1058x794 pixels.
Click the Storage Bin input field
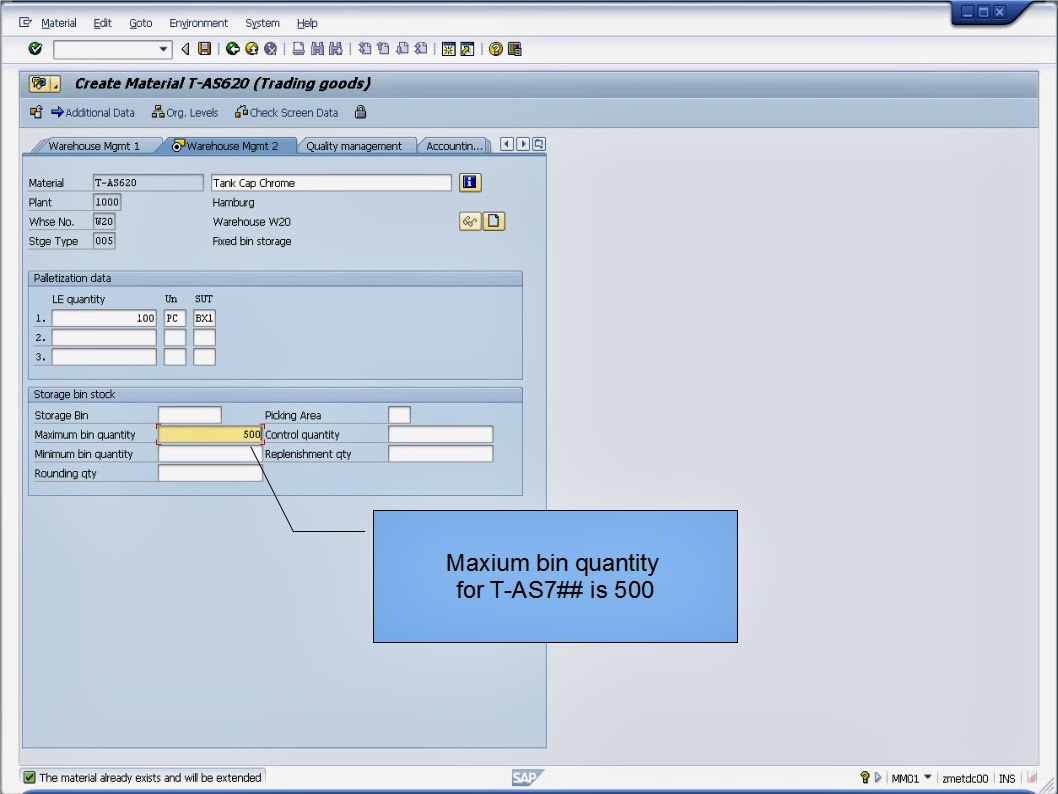(190, 415)
